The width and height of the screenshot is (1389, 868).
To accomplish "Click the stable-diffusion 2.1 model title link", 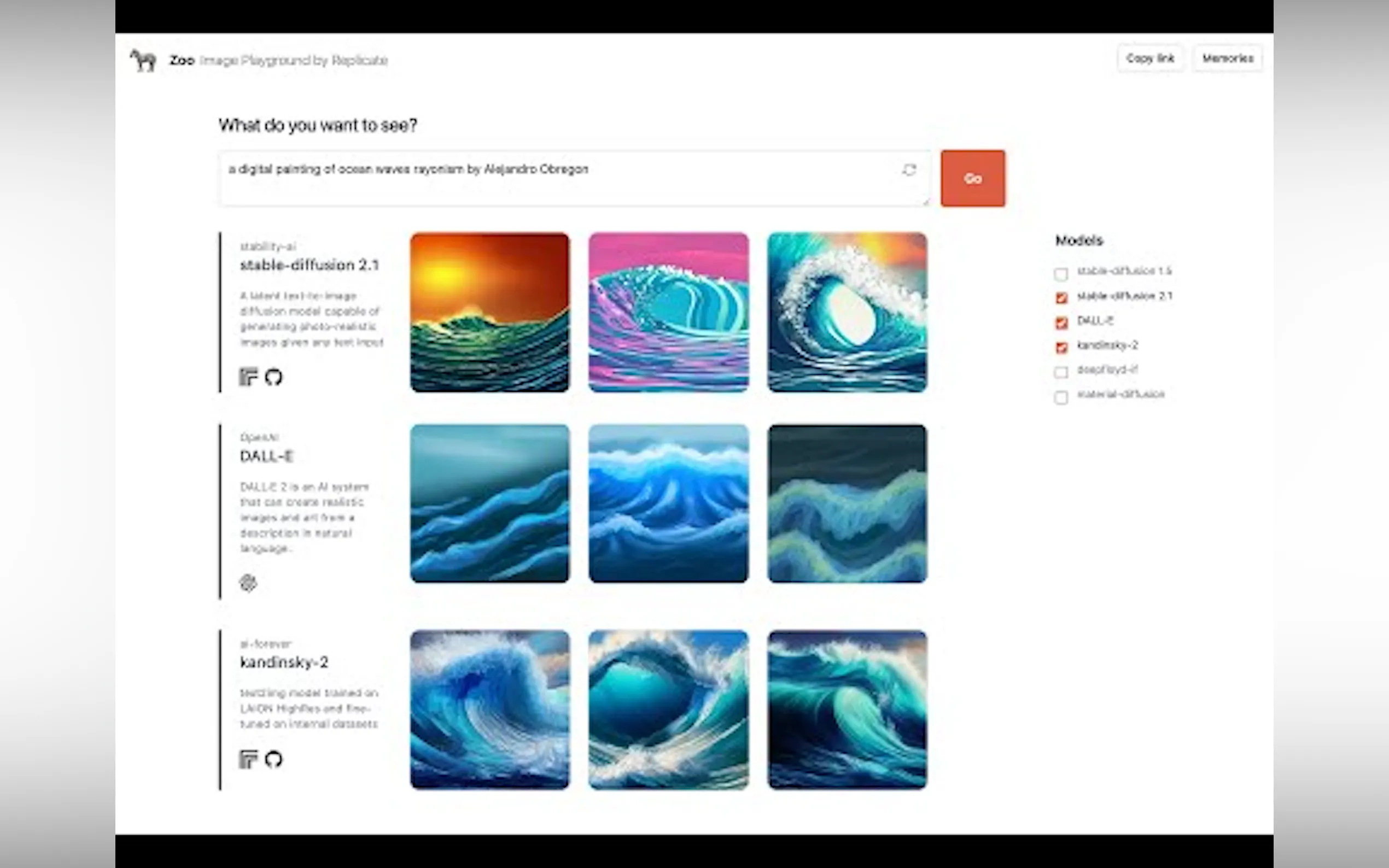I will click(310, 265).
